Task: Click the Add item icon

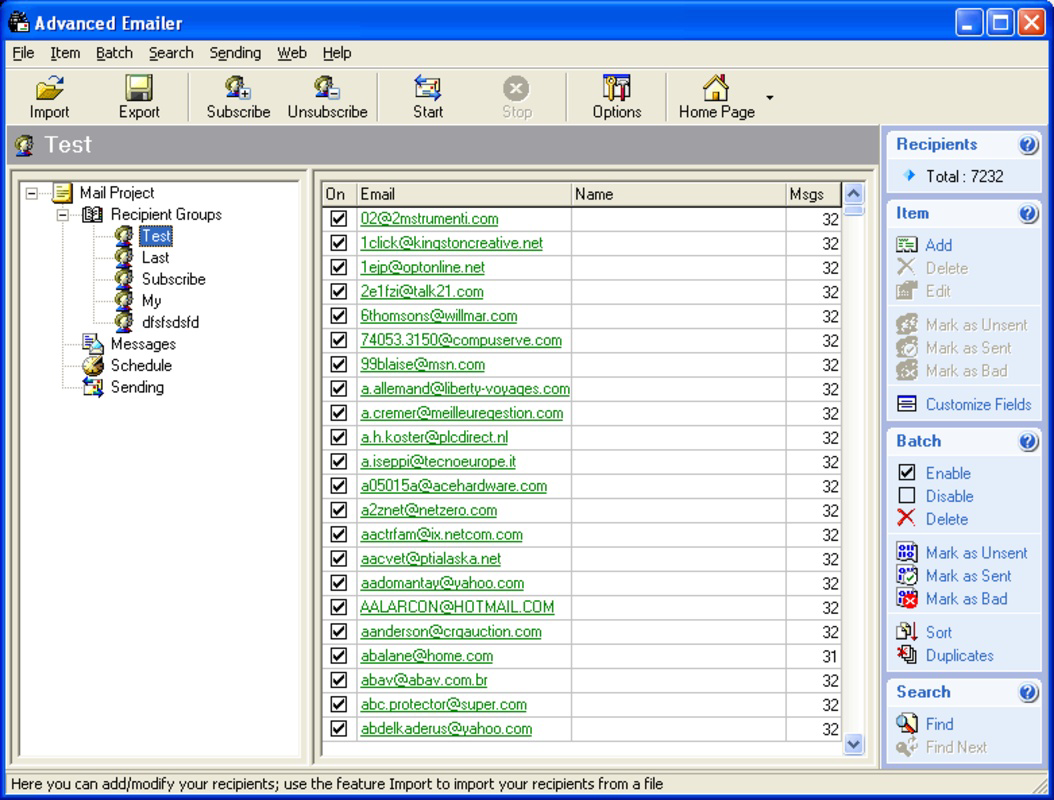Action: pyautogui.click(x=907, y=245)
